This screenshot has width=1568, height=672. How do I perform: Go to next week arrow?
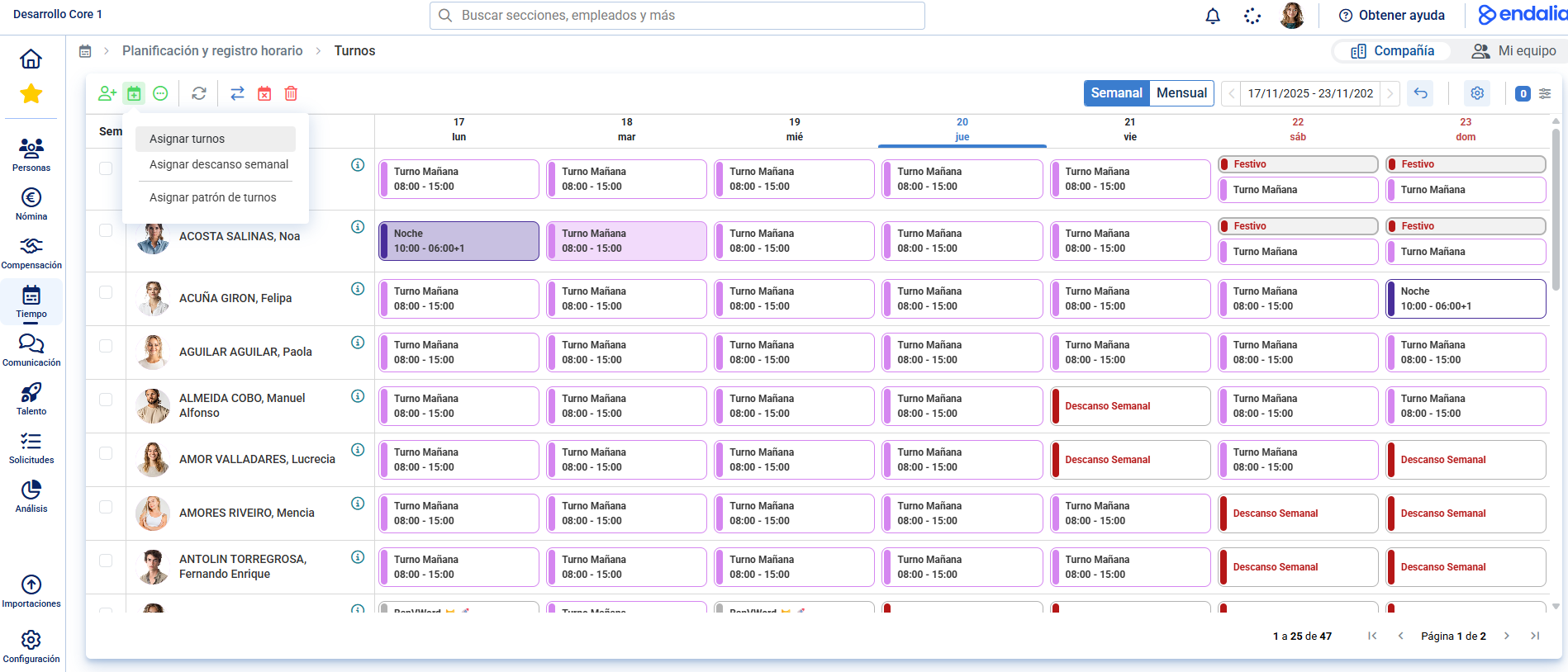1390,93
